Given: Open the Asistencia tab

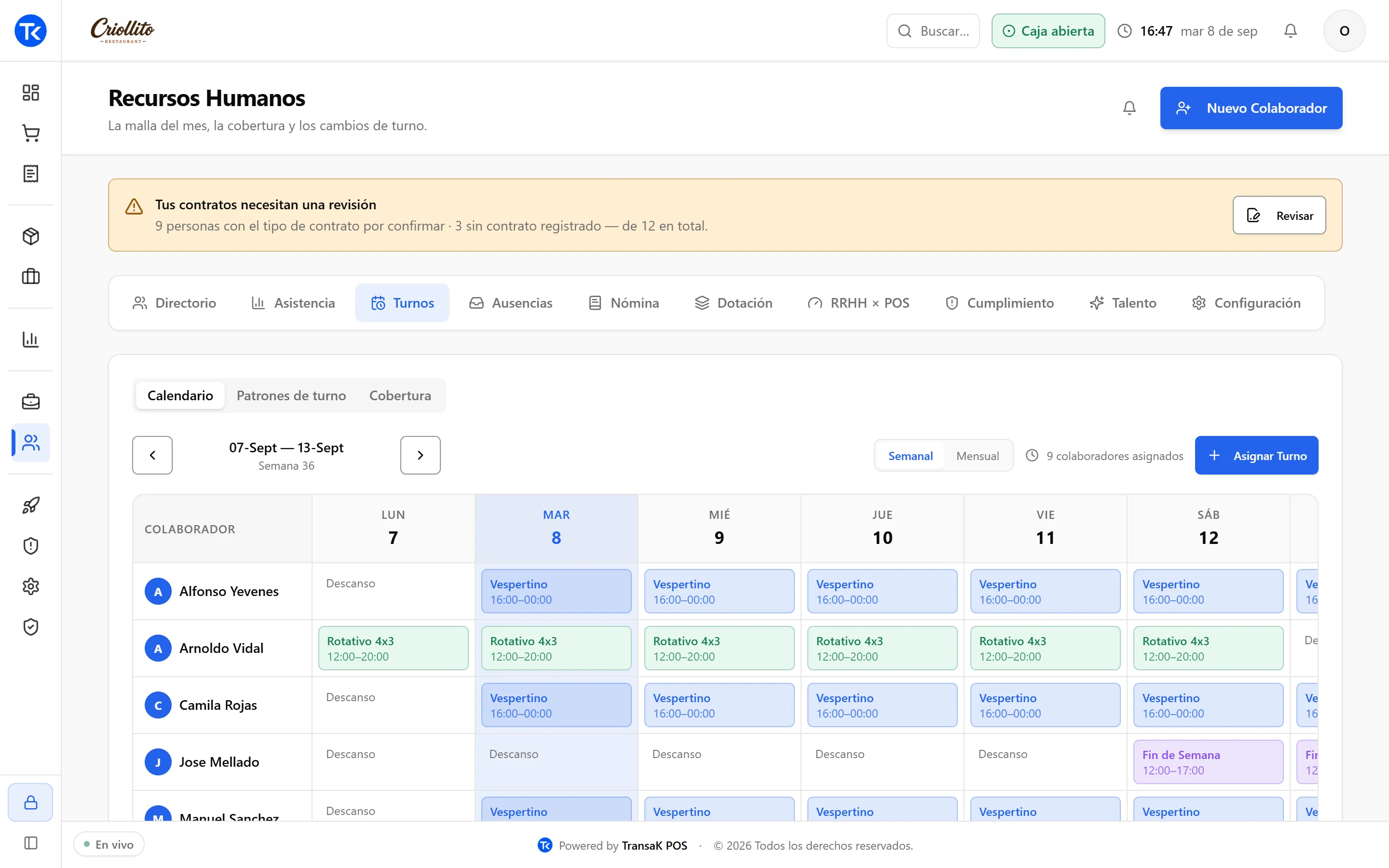Looking at the screenshot, I should coord(293,302).
